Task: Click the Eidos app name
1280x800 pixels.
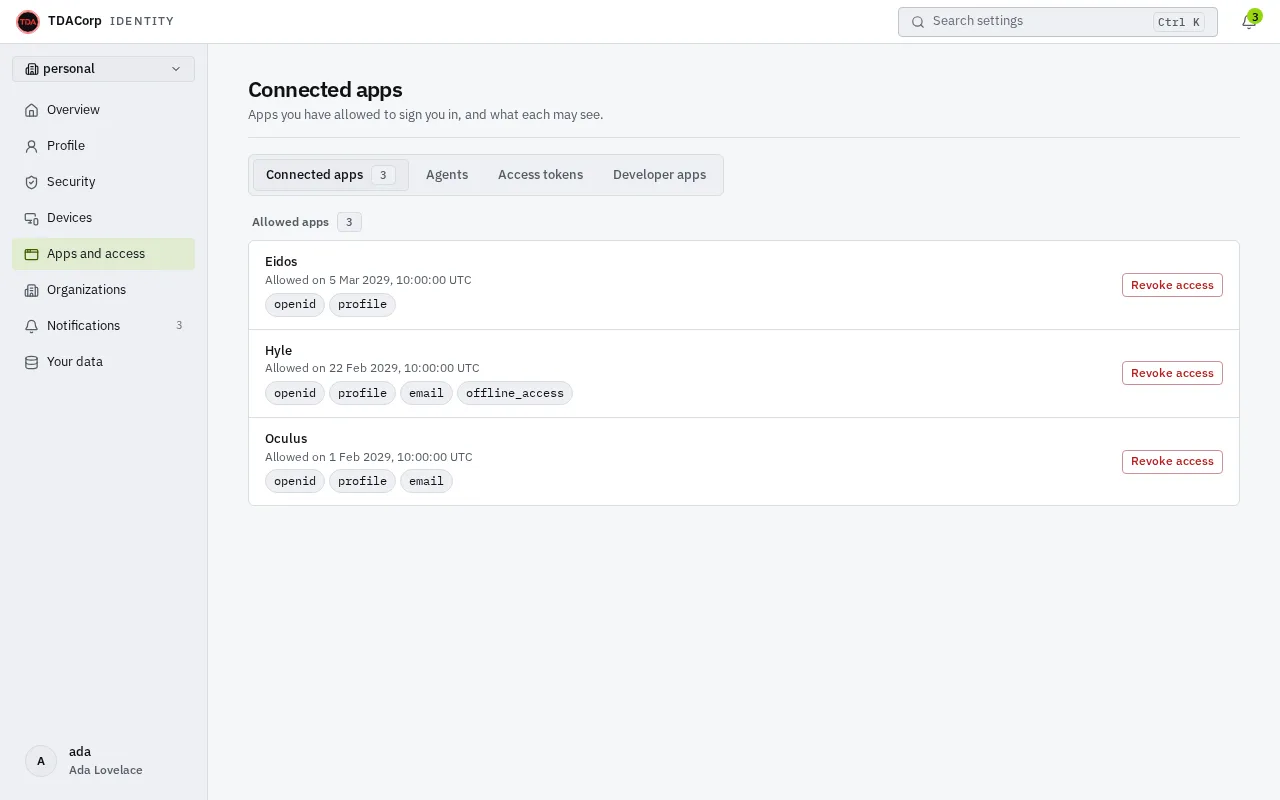Action: tap(281, 262)
